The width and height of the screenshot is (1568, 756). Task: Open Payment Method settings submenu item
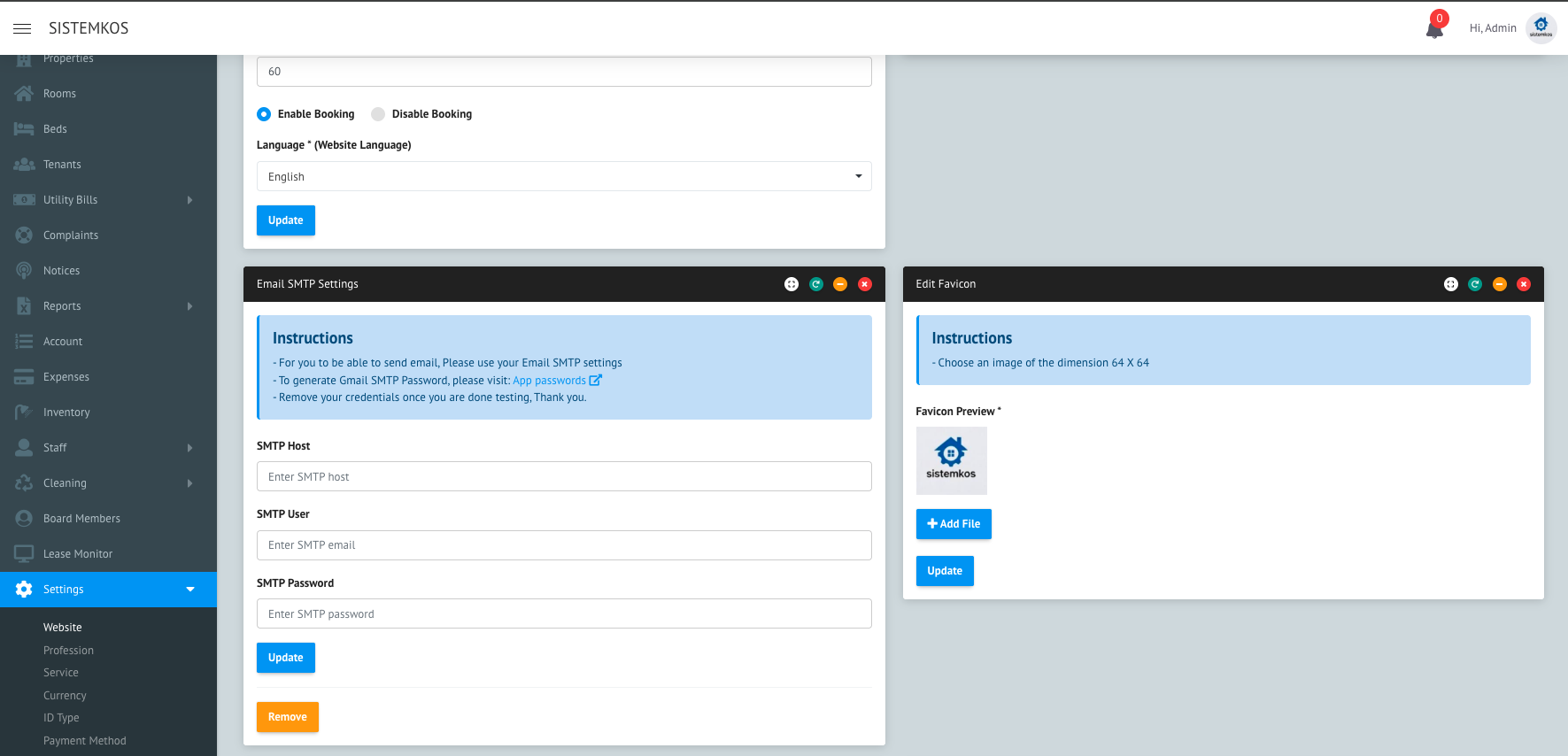[85, 741]
